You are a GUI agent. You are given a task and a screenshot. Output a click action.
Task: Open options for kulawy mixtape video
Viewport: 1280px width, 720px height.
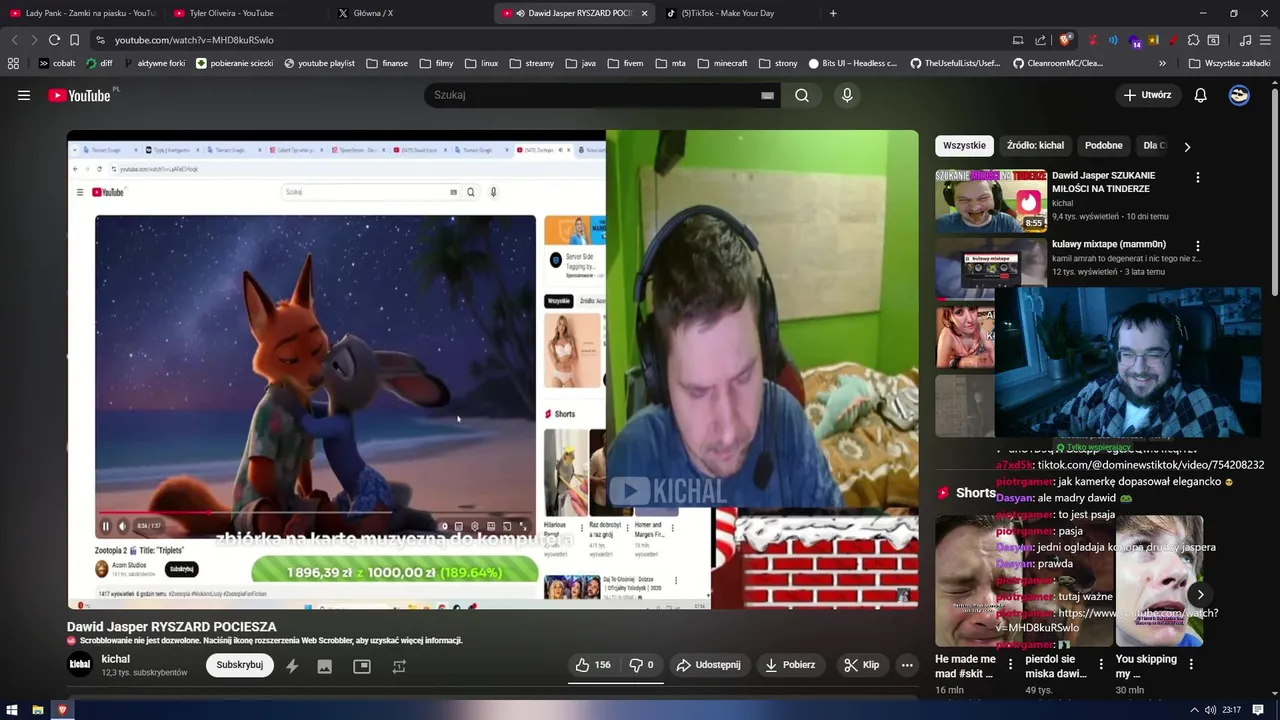point(1198,246)
